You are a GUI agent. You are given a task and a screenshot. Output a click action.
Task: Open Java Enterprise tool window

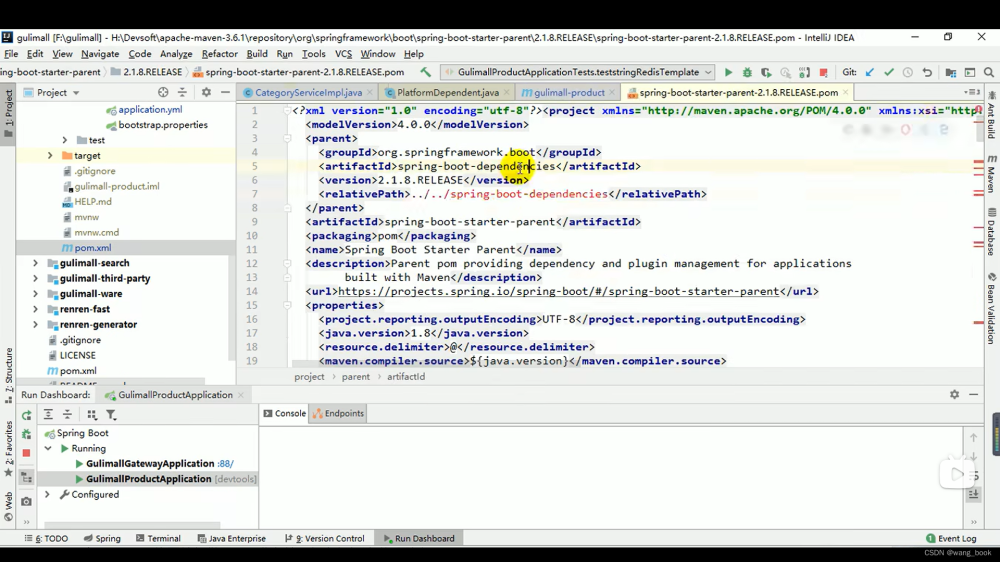click(x=231, y=538)
